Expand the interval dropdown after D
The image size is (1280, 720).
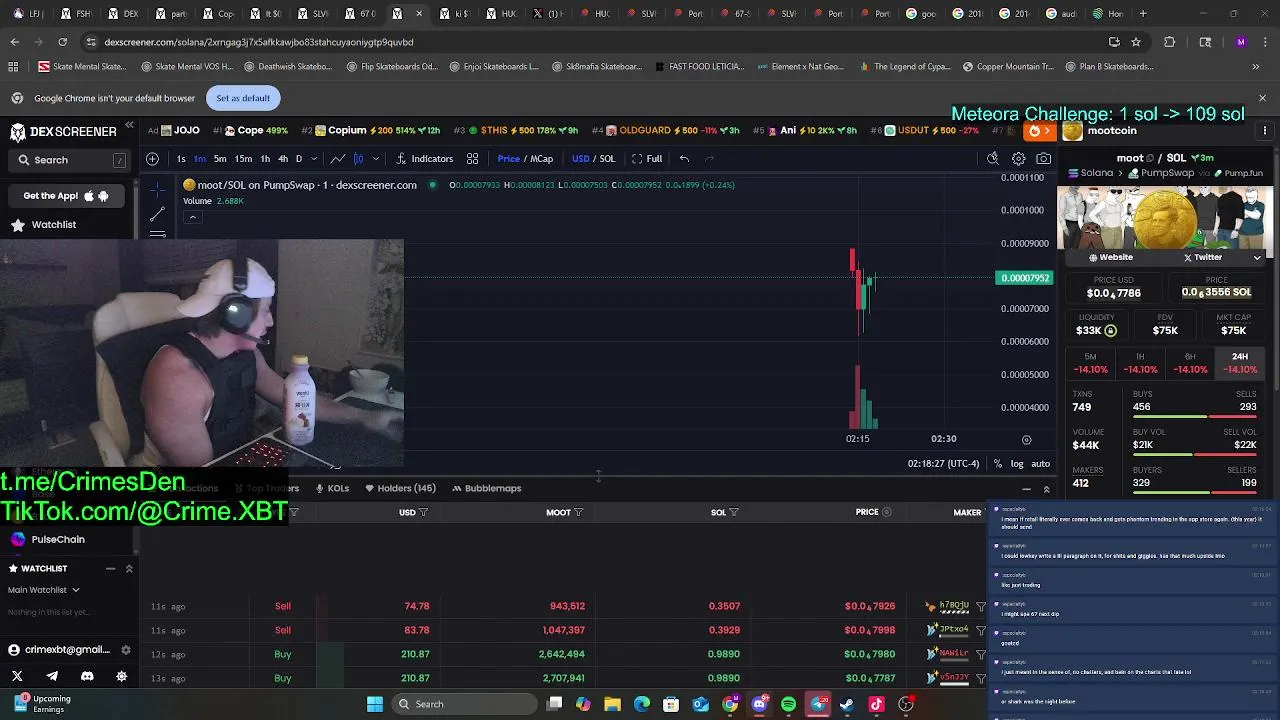pyautogui.click(x=314, y=158)
